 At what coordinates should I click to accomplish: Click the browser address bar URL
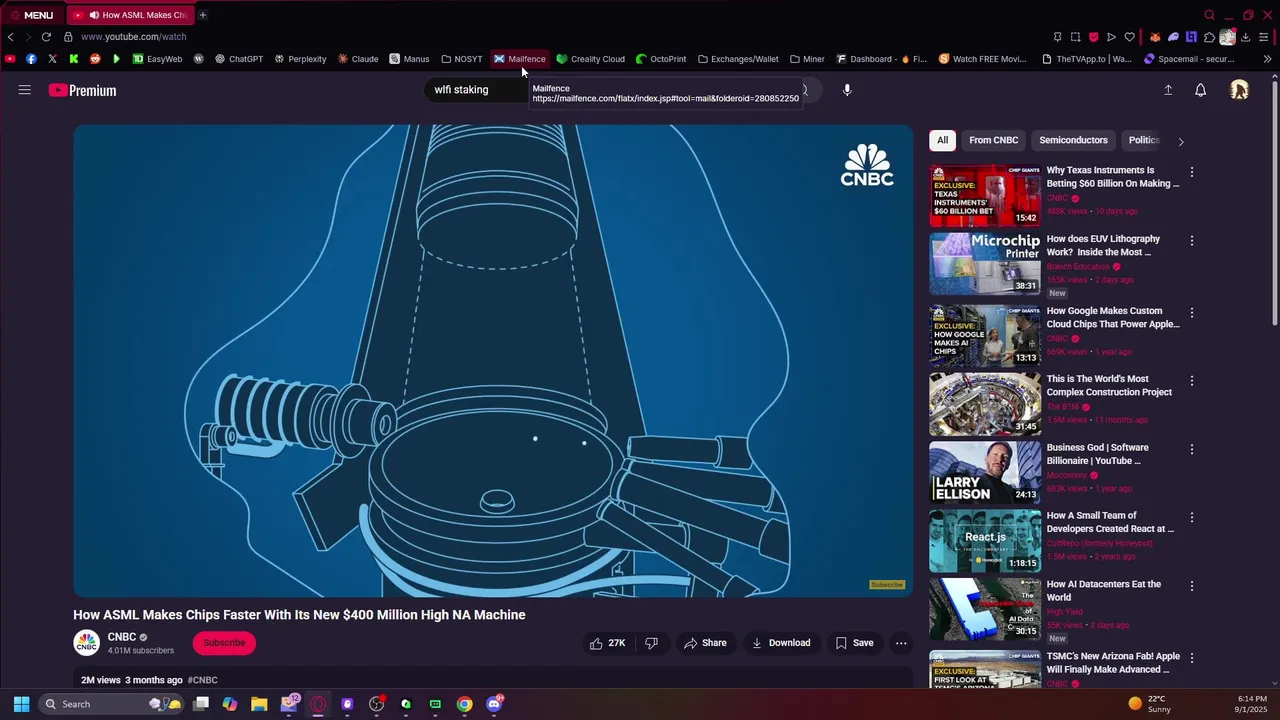[134, 37]
